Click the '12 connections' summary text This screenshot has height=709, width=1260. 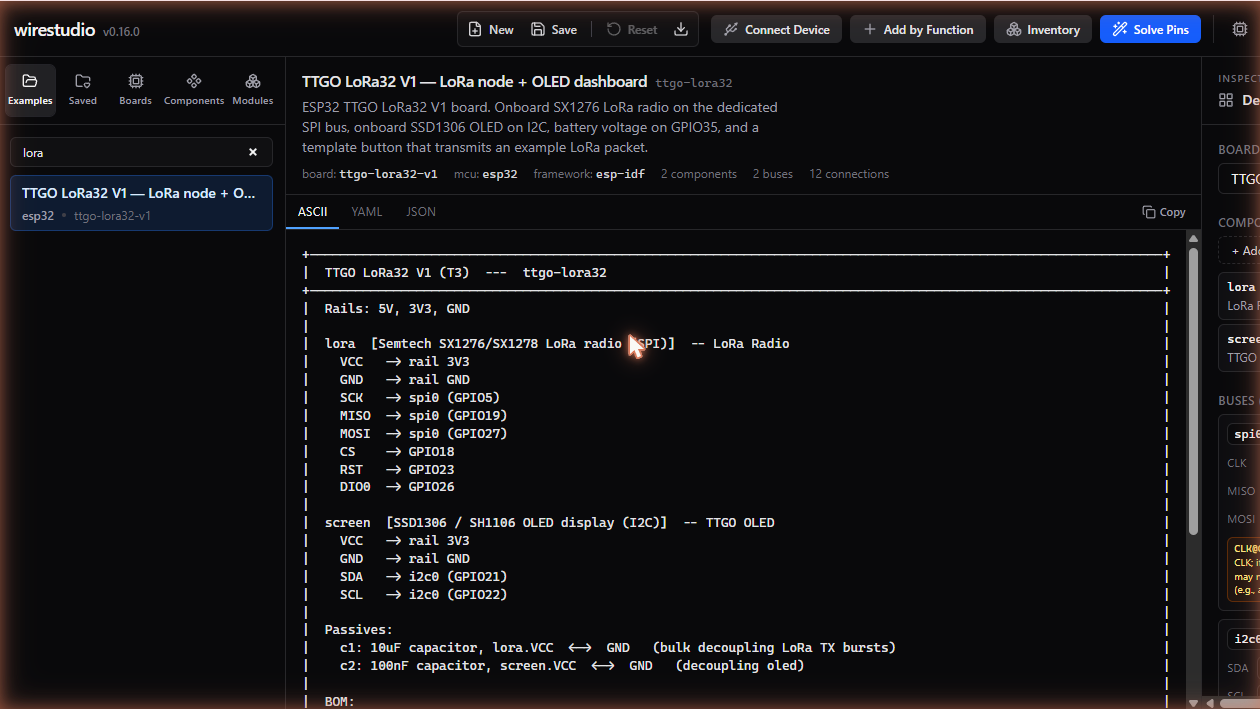849,174
